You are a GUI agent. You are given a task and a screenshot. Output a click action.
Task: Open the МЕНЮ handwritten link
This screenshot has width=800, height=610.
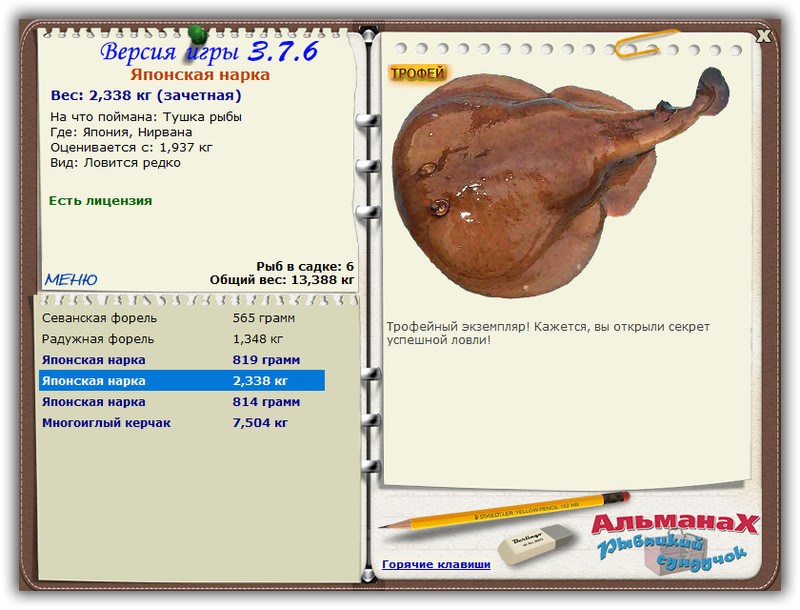[71, 279]
